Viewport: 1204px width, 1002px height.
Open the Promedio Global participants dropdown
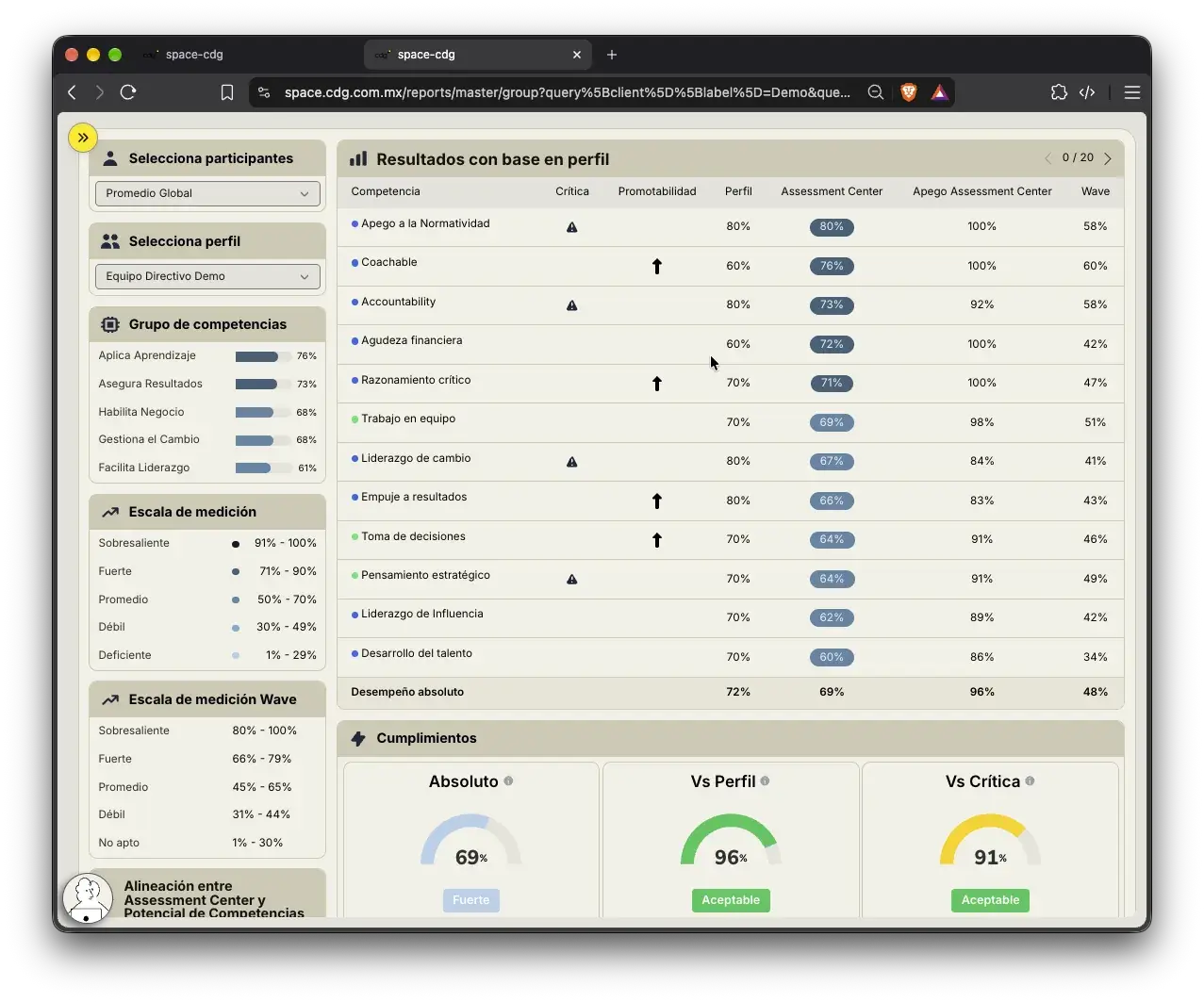pos(207,193)
